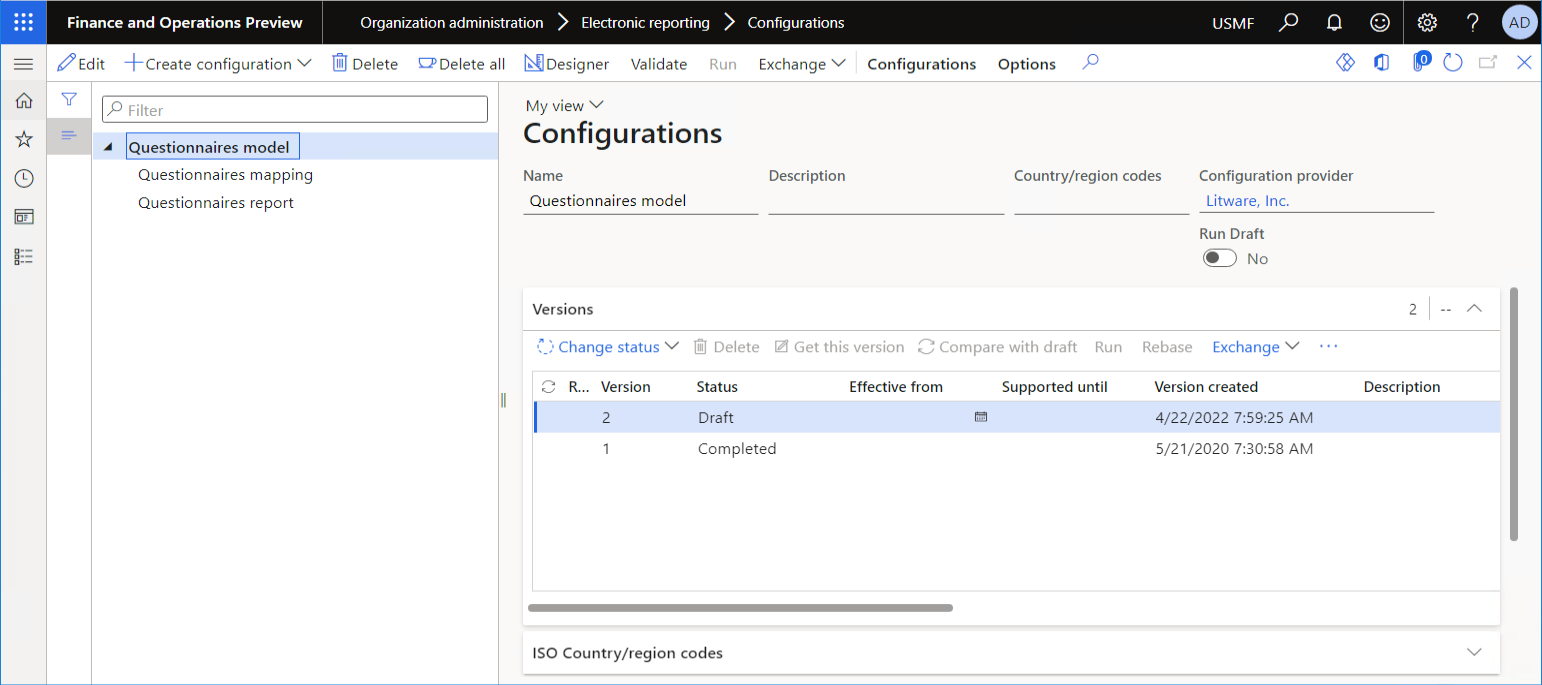
Task: Open Task recorder icon in the toolbar
Action: tap(1345, 61)
